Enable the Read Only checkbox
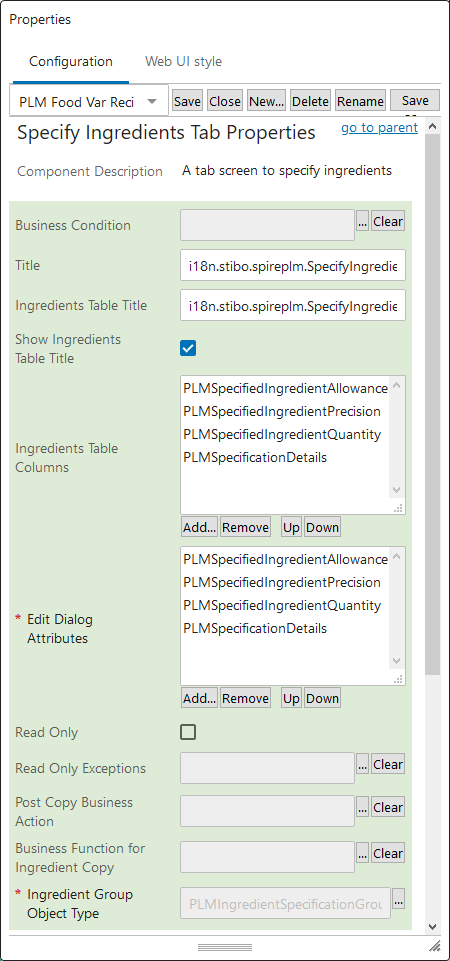 tap(188, 732)
